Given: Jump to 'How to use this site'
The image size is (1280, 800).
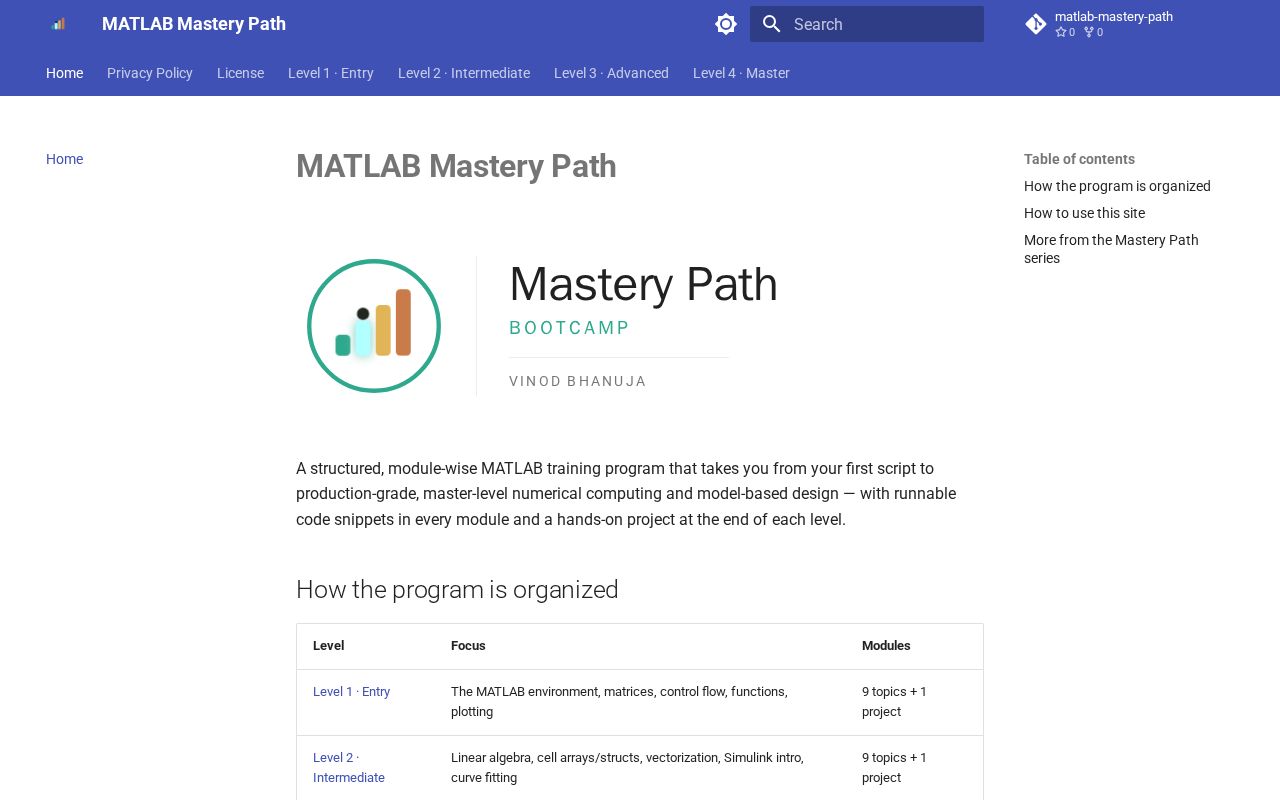Looking at the screenshot, I should point(1084,213).
